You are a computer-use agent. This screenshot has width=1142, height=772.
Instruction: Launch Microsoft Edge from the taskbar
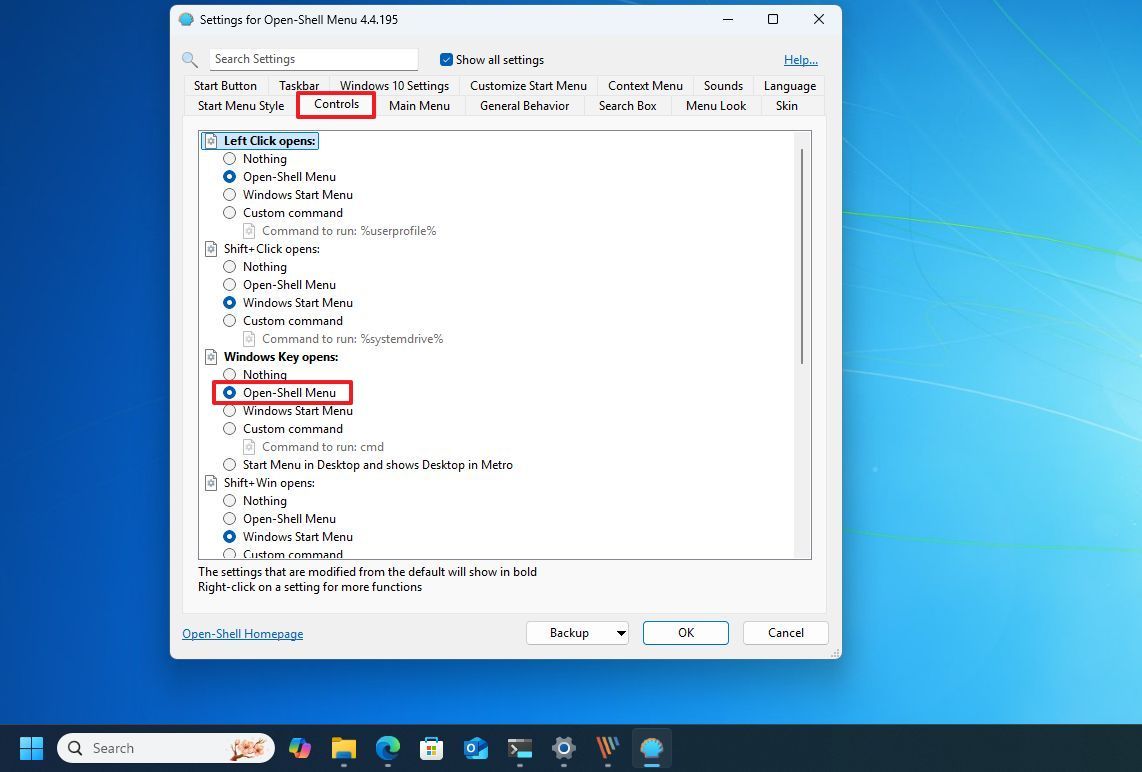[x=387, y=748]
